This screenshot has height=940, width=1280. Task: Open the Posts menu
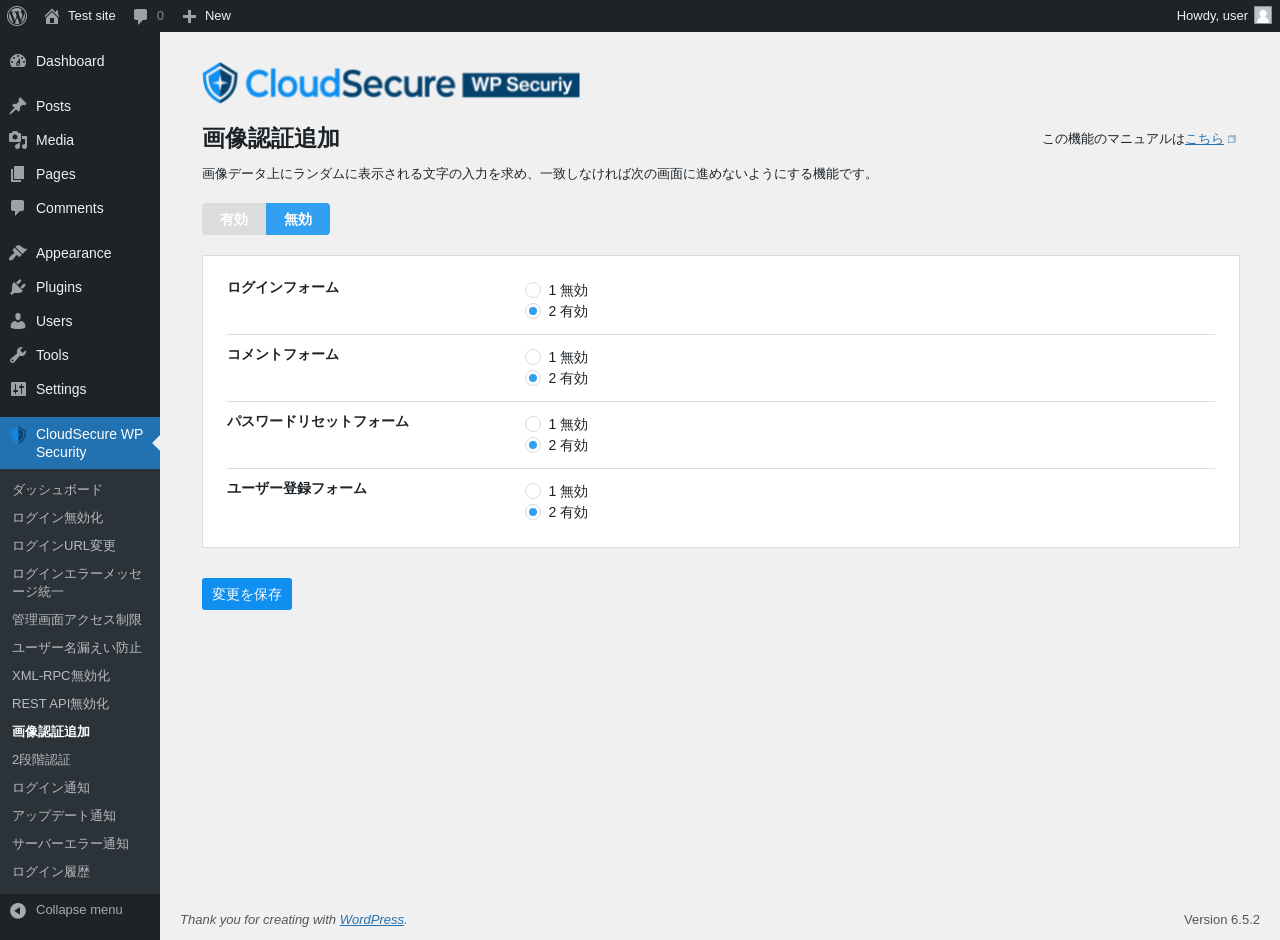80,106
